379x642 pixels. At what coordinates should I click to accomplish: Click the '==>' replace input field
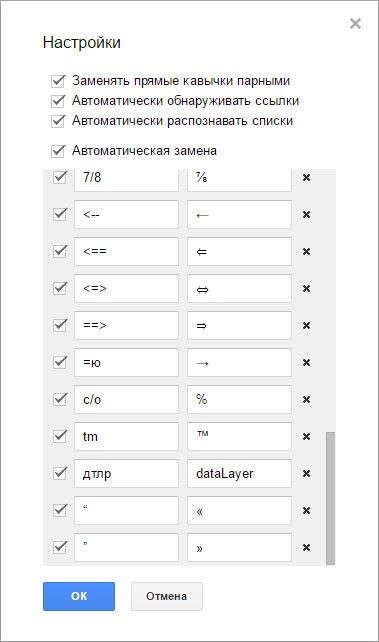pyautogui.click(x=126, y=325)
